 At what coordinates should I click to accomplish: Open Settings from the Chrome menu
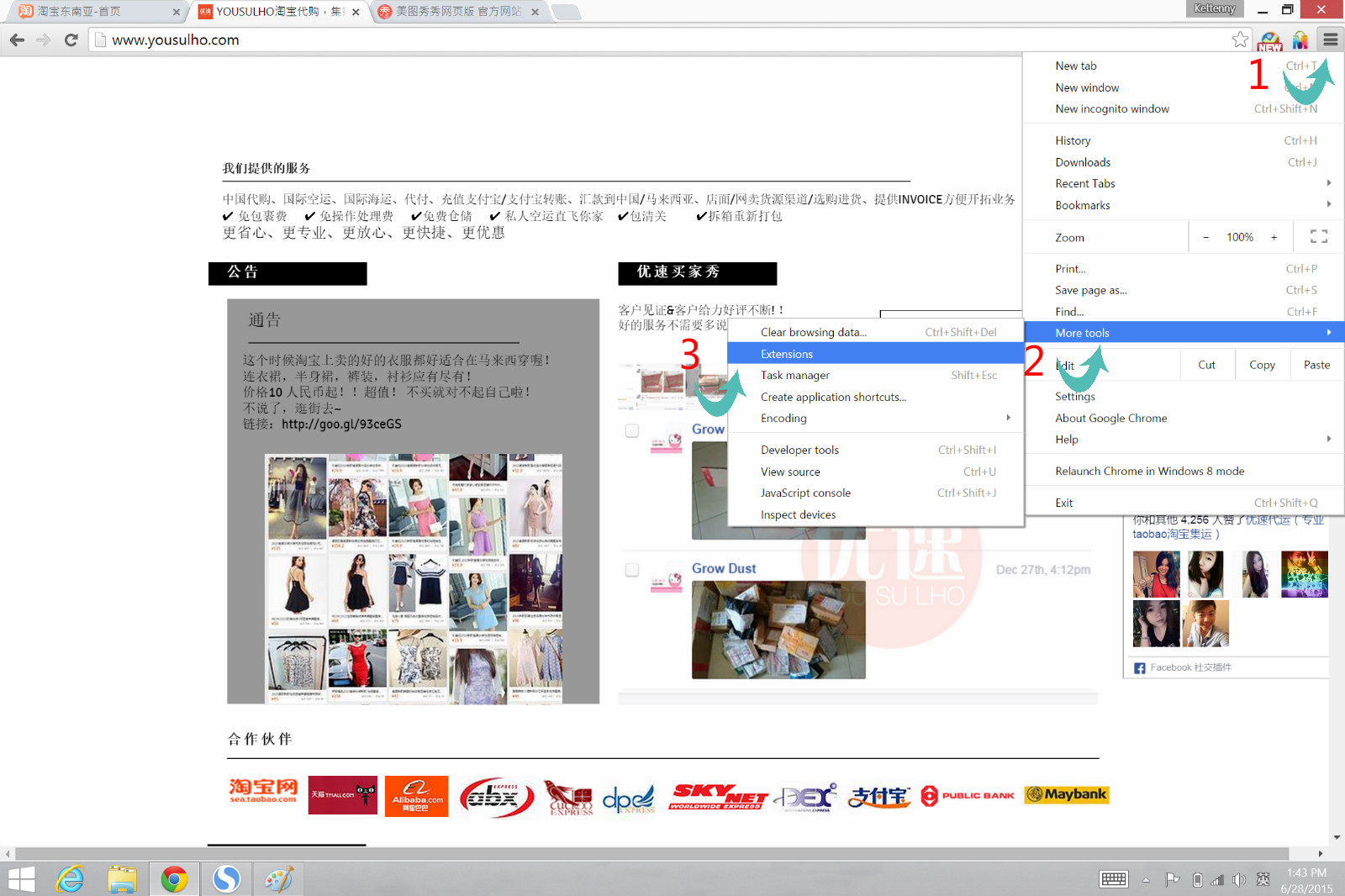click(1184, 397)
